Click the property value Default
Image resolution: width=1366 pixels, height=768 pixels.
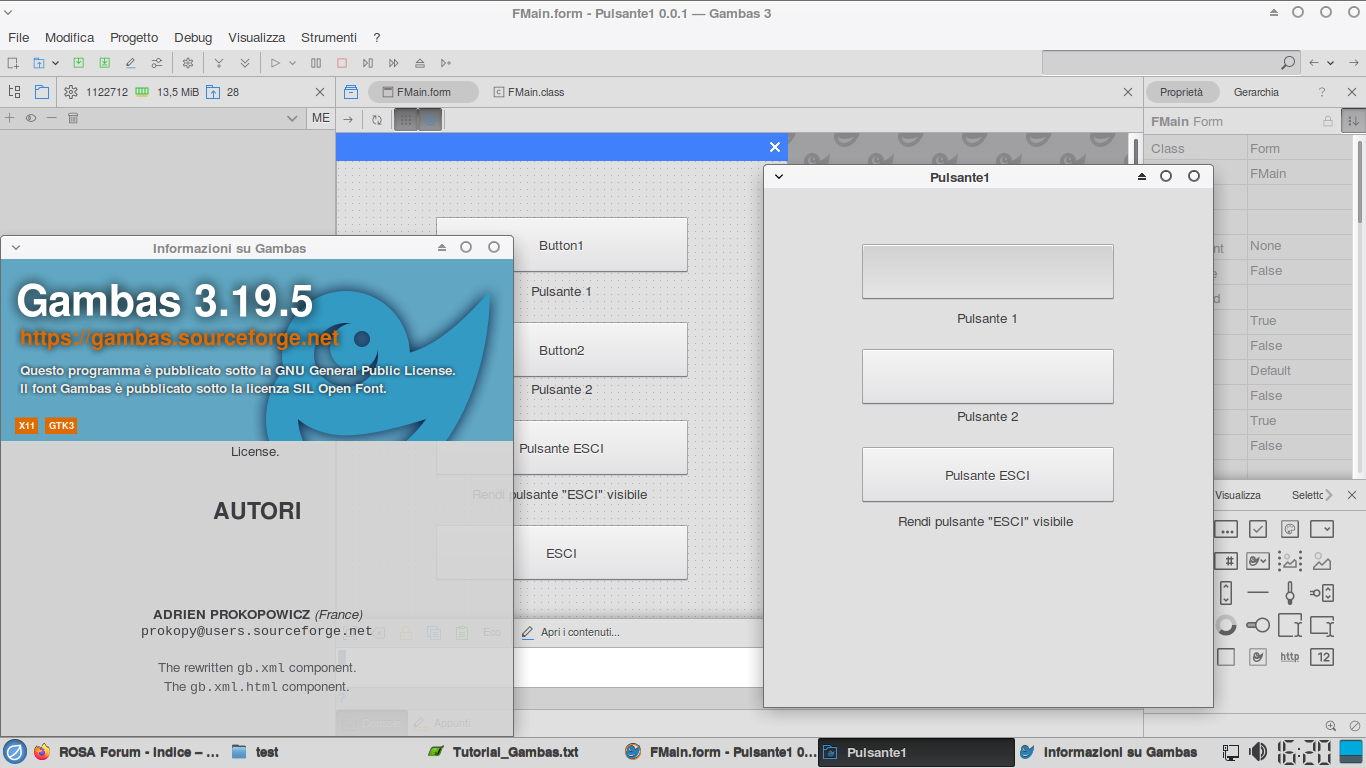1299,371
